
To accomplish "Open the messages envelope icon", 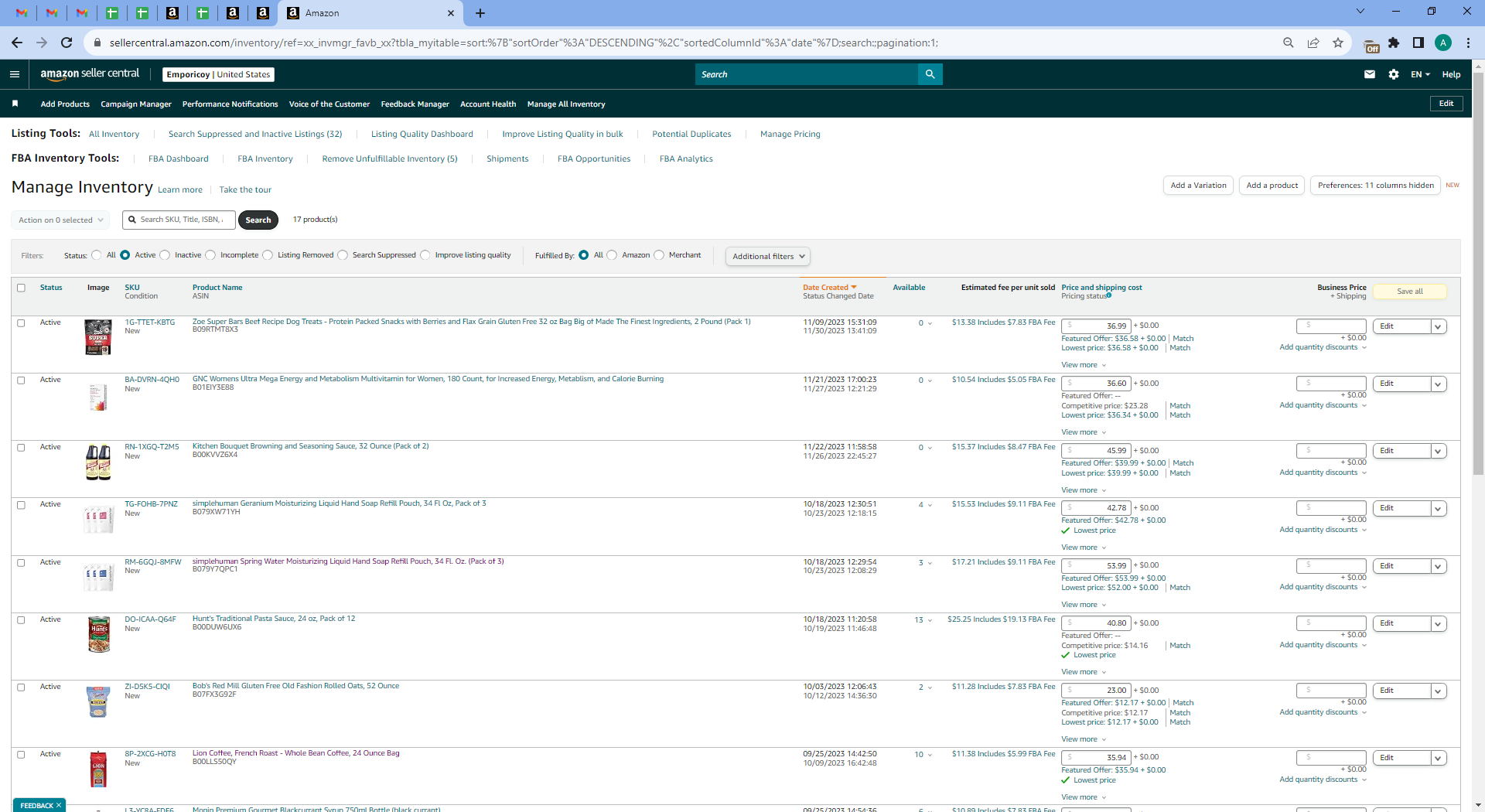I will click(1370, 74).
